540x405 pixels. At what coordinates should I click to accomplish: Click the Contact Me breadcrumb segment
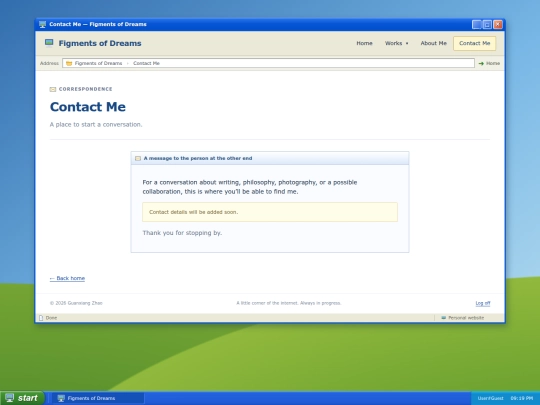pos(146,63)
